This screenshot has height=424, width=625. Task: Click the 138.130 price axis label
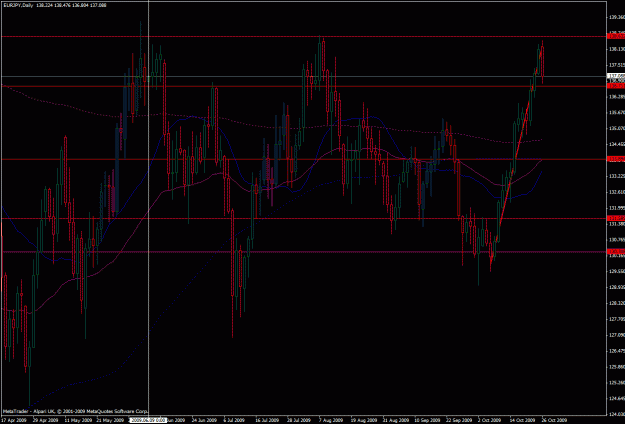pyautogui.click(x=617, y=49)
